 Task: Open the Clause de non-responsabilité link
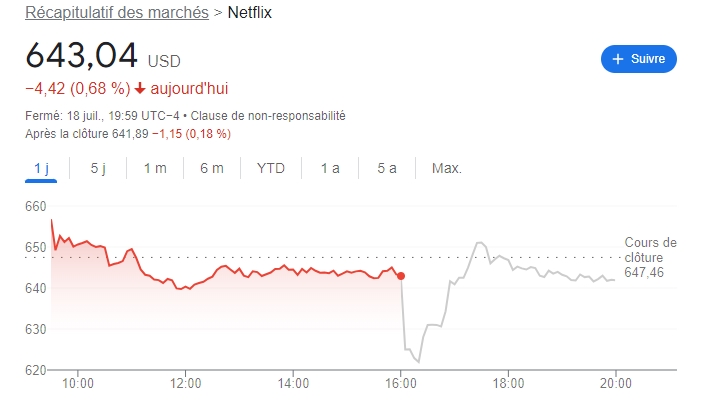[x=267, y=116]
